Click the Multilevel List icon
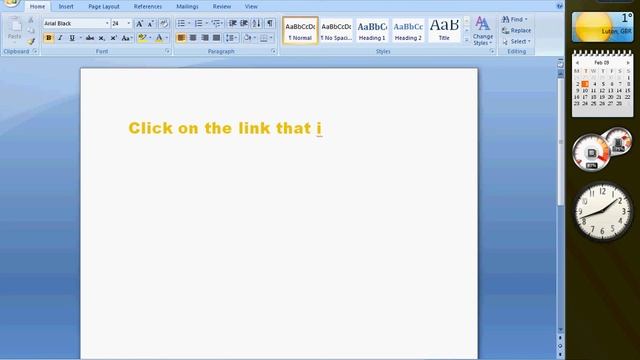 (x=216, y=24)
